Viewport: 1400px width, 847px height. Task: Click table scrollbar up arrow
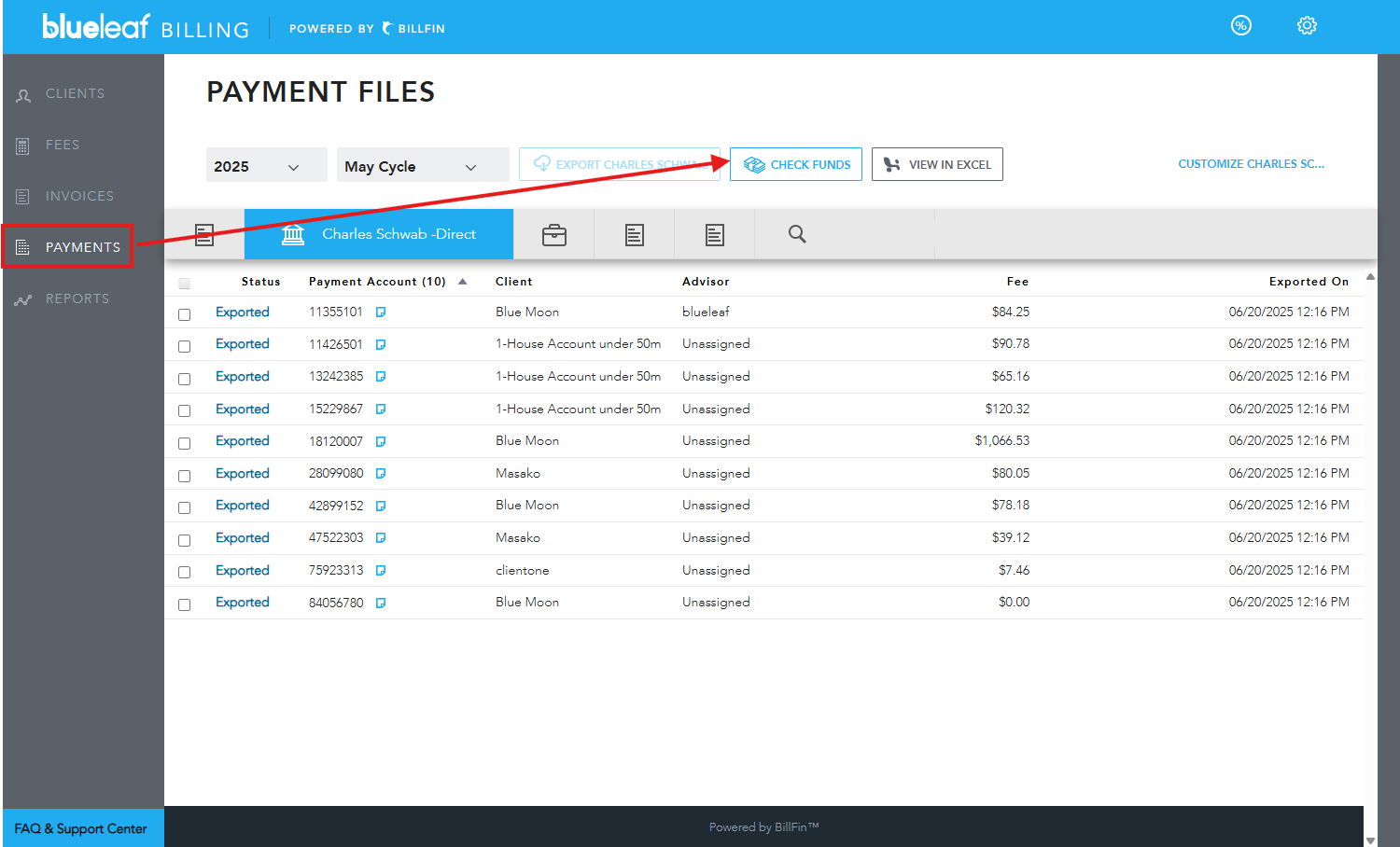point(1370,277)
